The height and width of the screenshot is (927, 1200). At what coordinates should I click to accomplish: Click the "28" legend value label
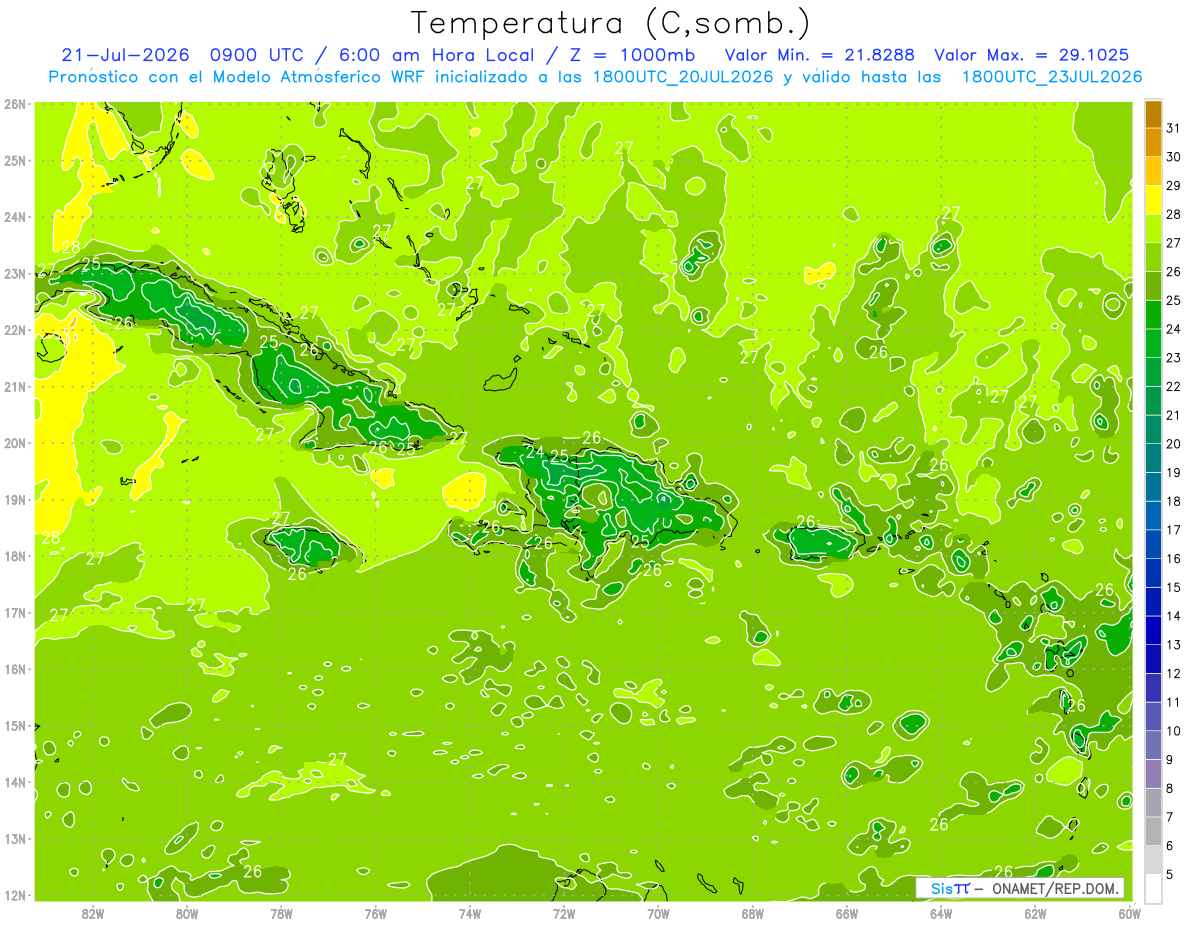point(1174,214)
